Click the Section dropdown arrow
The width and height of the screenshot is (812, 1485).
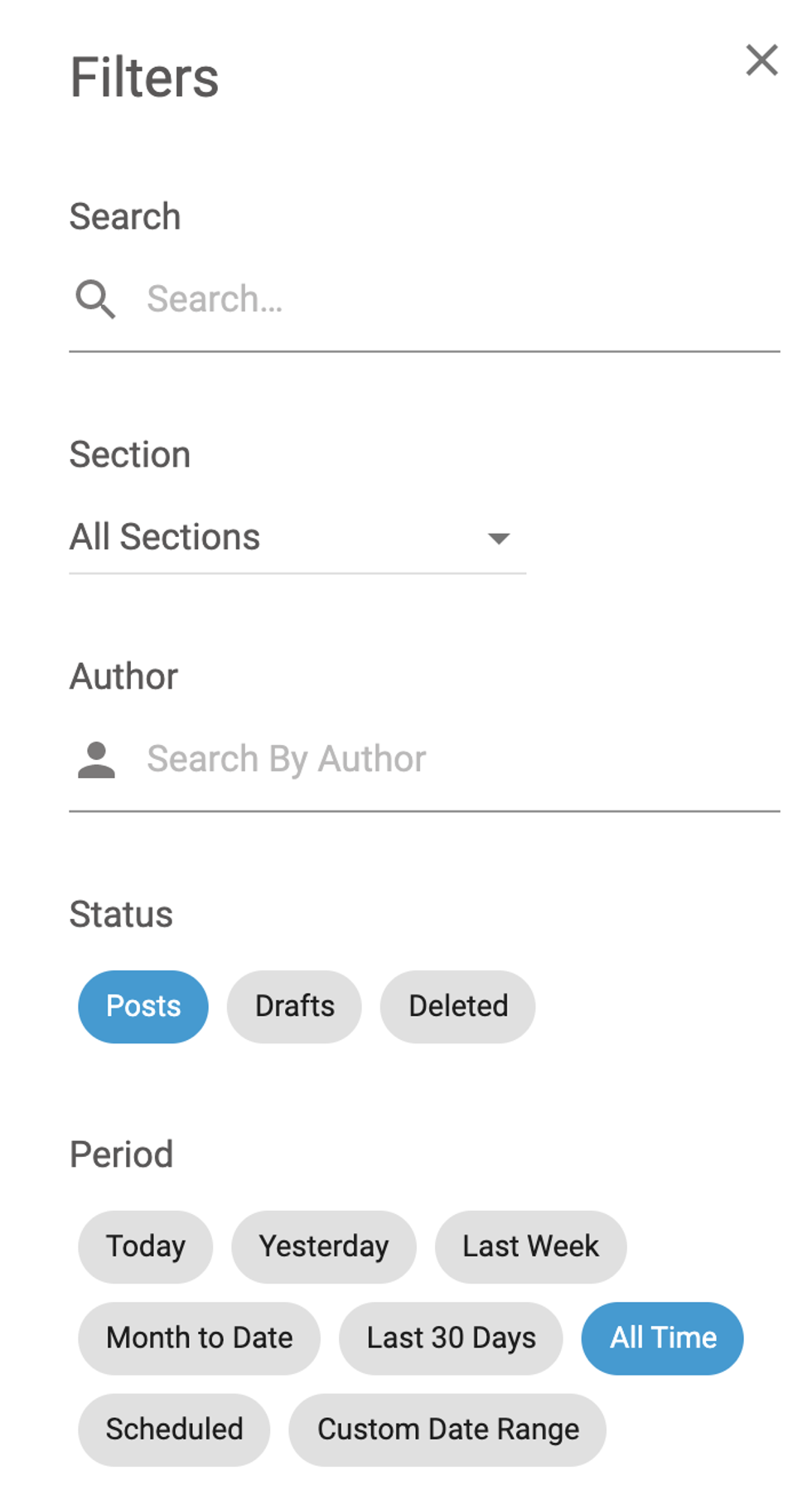point(498,539)
